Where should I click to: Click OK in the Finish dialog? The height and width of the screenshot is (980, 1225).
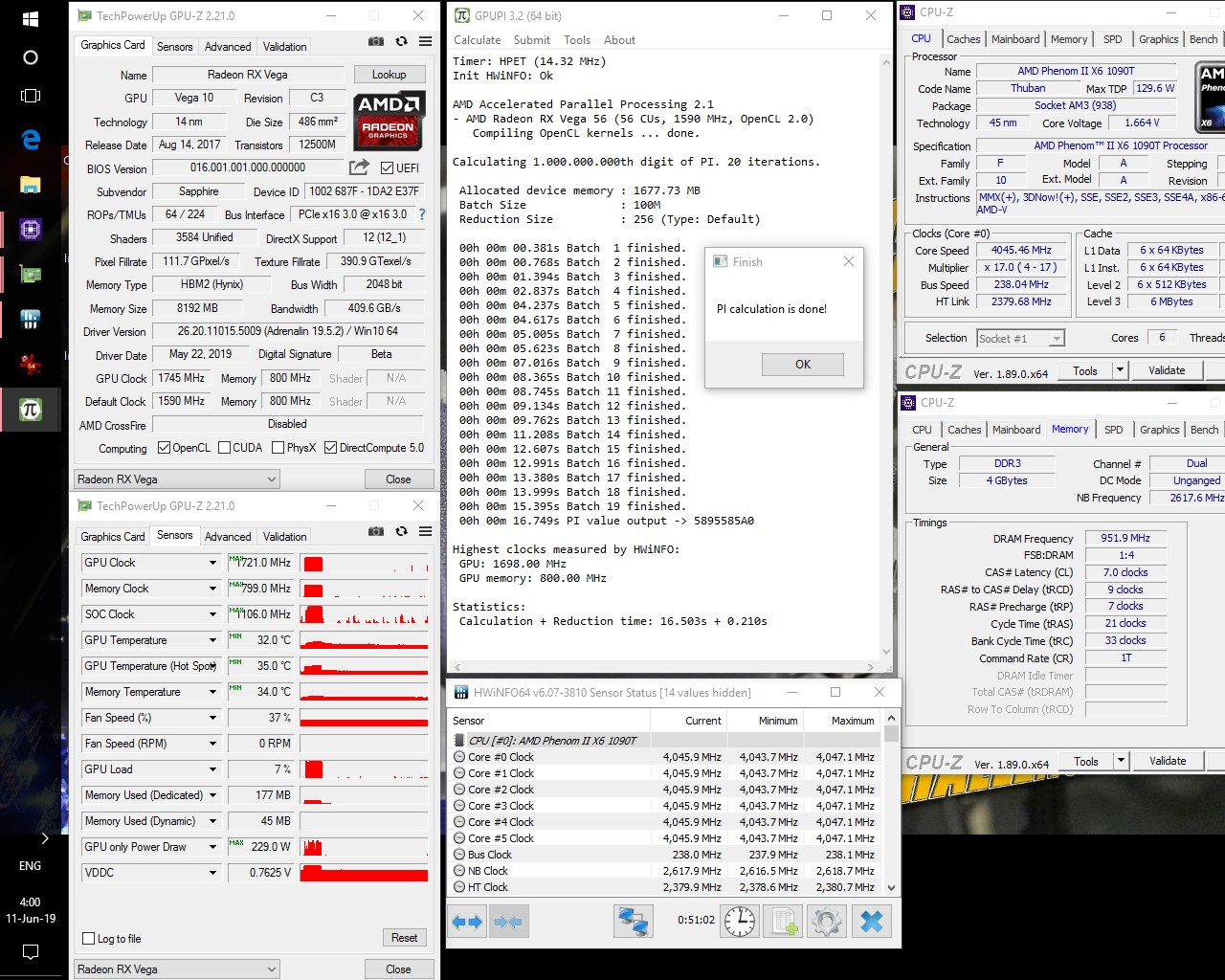tap(803, 365)
